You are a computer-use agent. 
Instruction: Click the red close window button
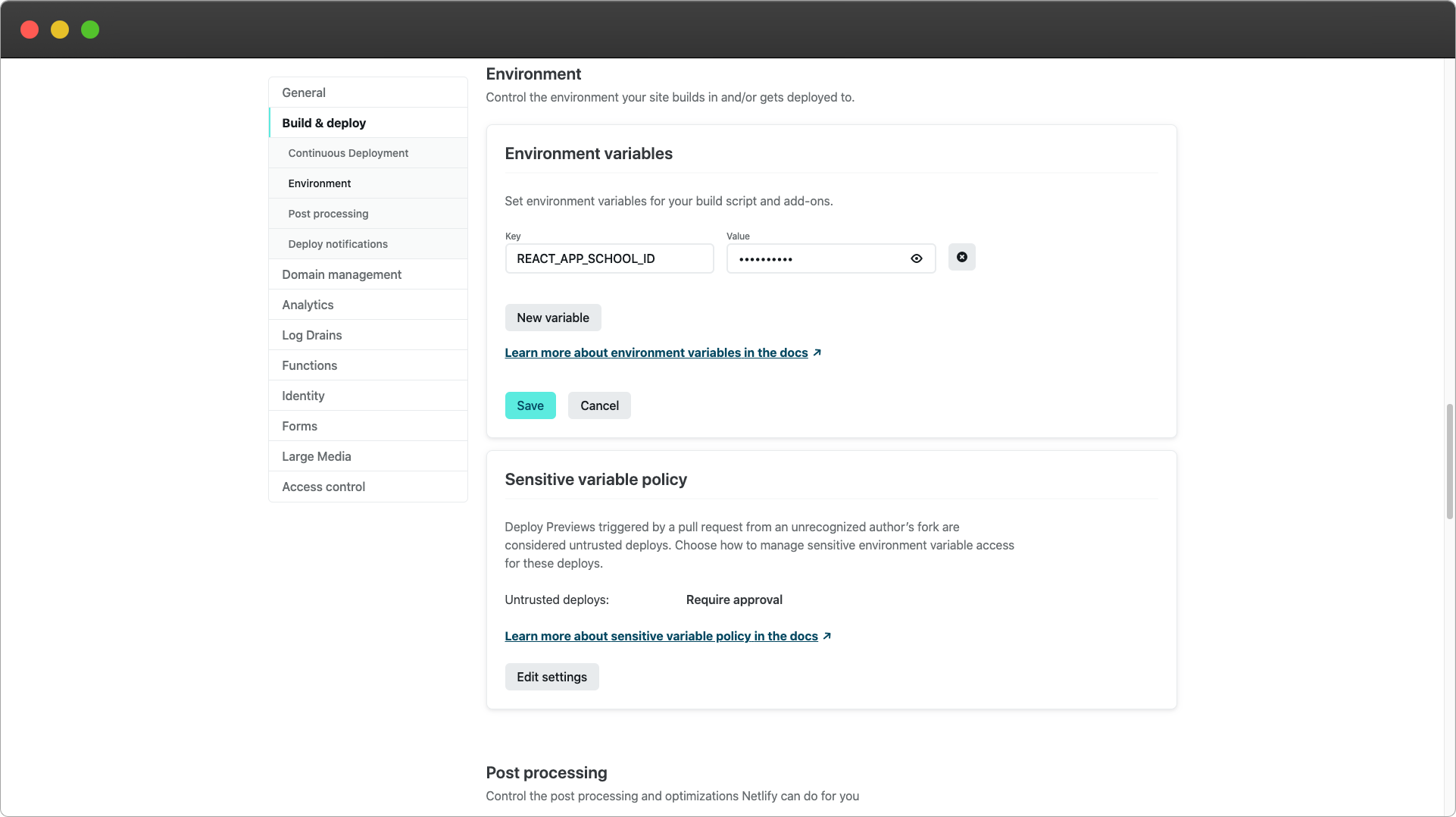(30, 30)
